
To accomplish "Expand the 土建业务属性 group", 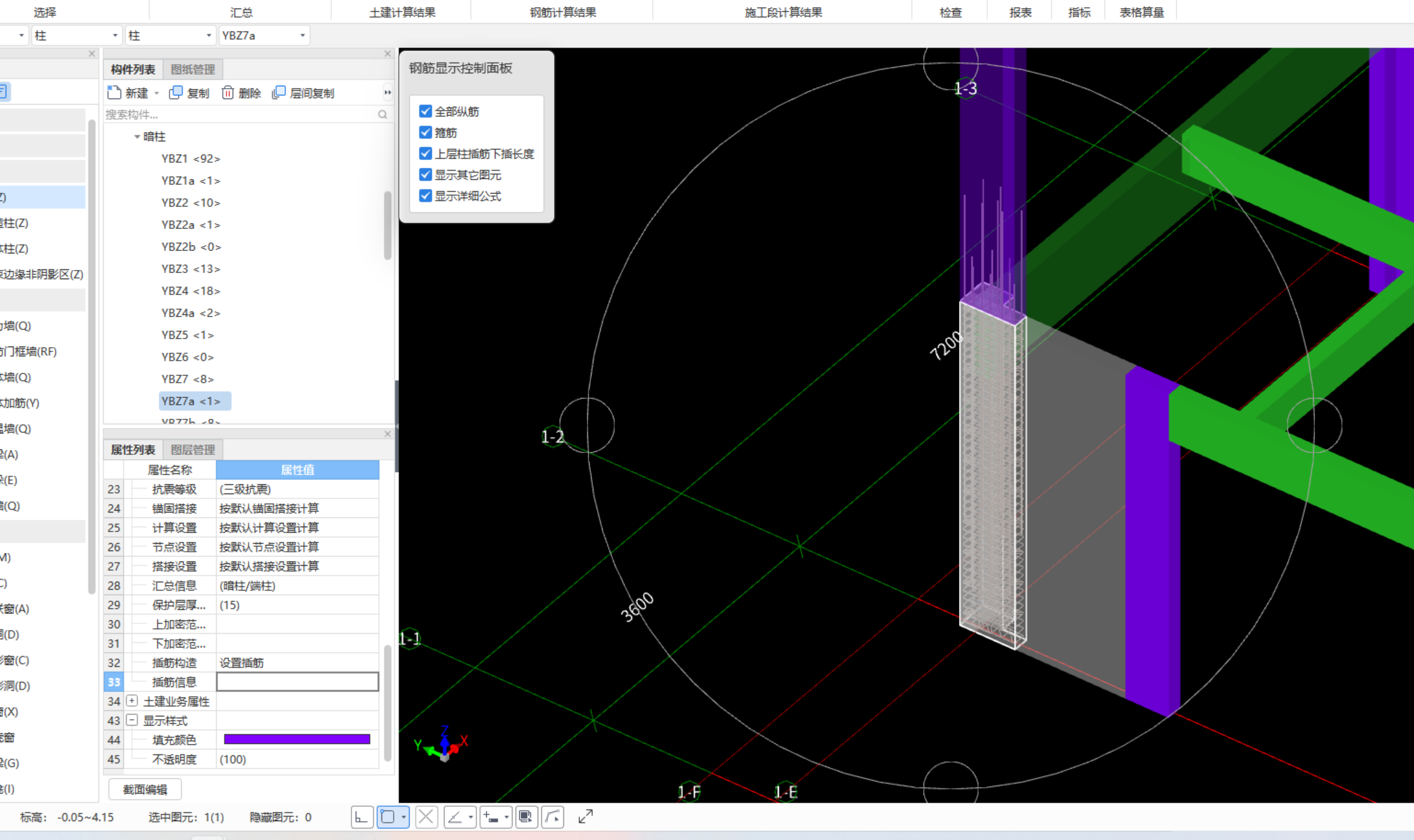I will [132, 701].
